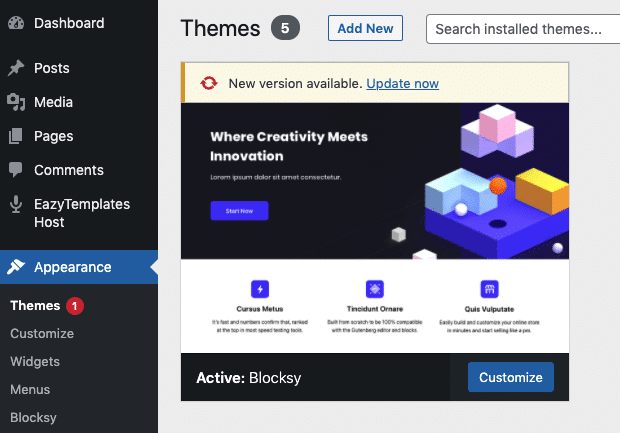
Task: Click the Pages stacked-sheets icon
Action: (x=15, y=136)
